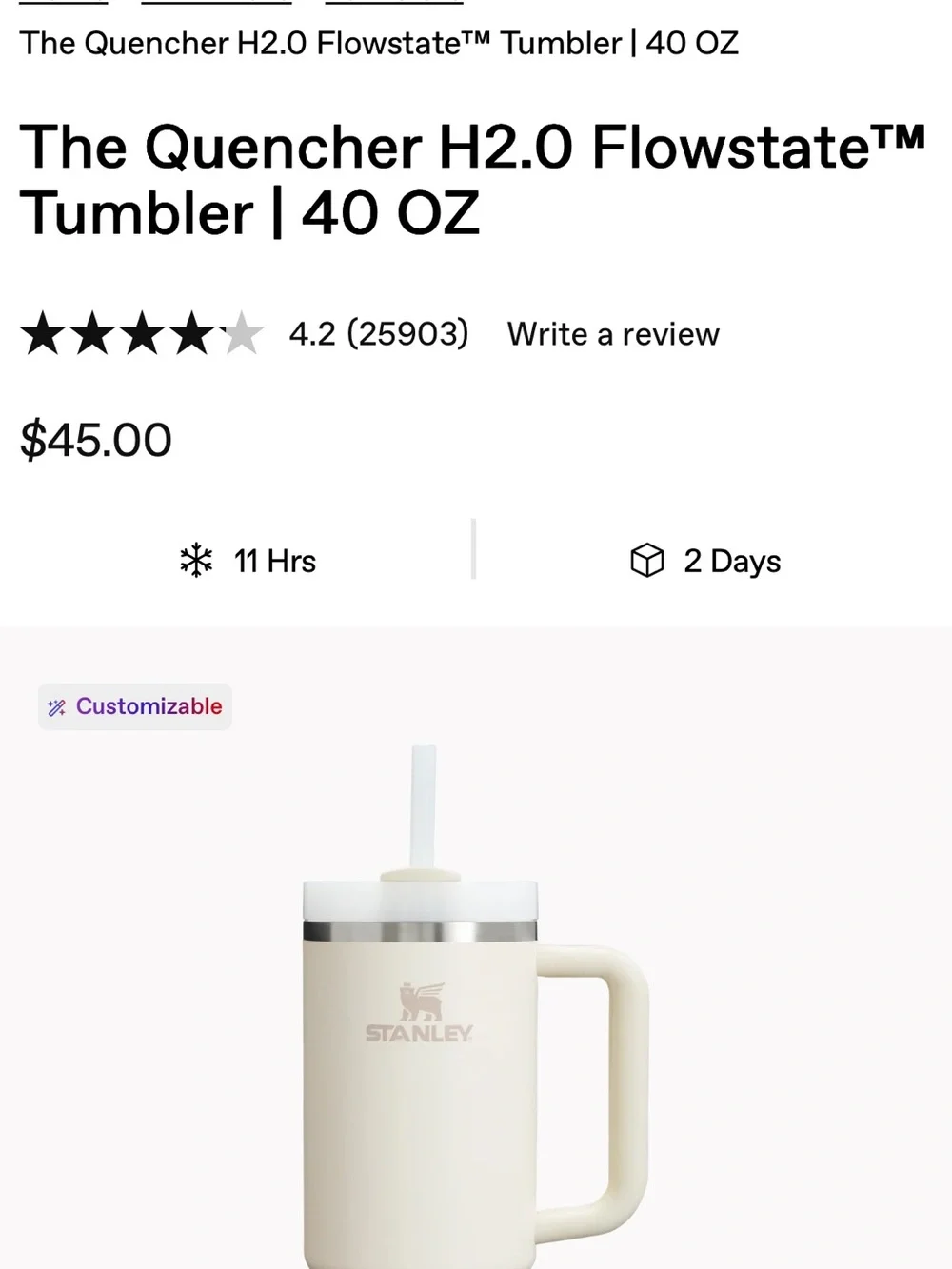The width and height of the screenshot is (952, 1269).
Task: Click the breadcrumb text Quencher H2.0 Flowstate Tumbler
Action: click(x=379, y=43)
